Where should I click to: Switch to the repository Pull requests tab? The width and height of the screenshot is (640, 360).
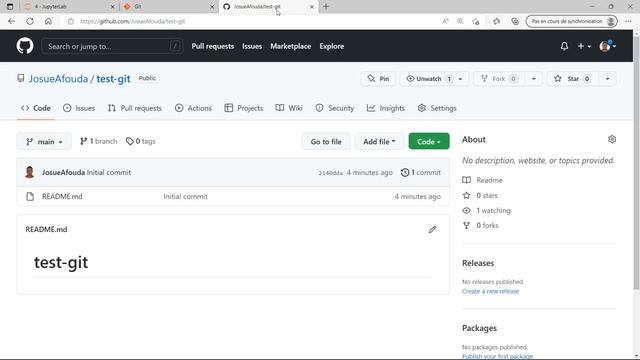tap(135, 108)
